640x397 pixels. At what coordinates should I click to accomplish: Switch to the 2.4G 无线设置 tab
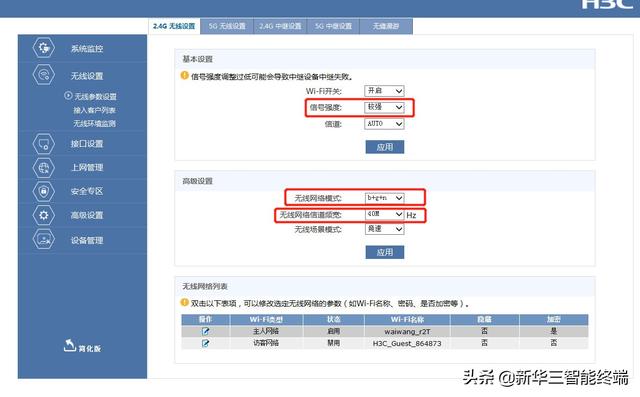pos(174,26)
